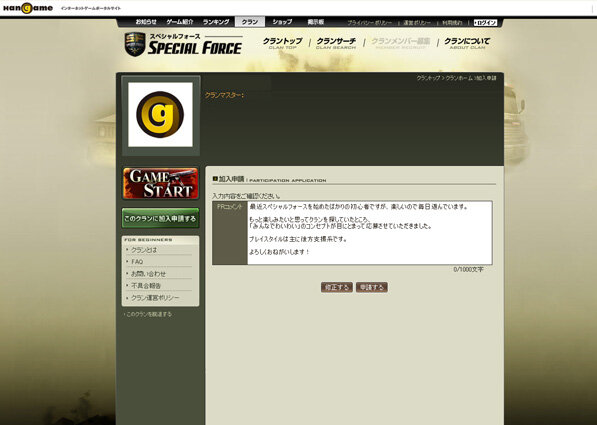Open the FAQ link in For Beginners
The image size is (597, 425).
tap(137, 262)
